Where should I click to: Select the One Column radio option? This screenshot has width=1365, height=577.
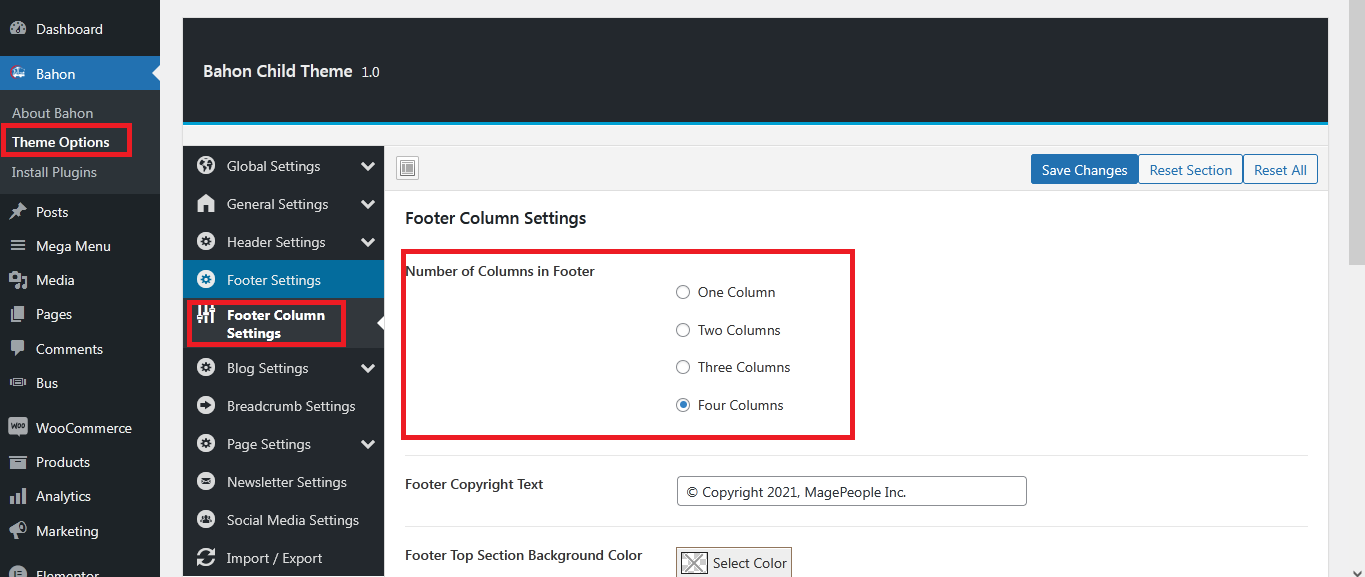pos(683,292)
